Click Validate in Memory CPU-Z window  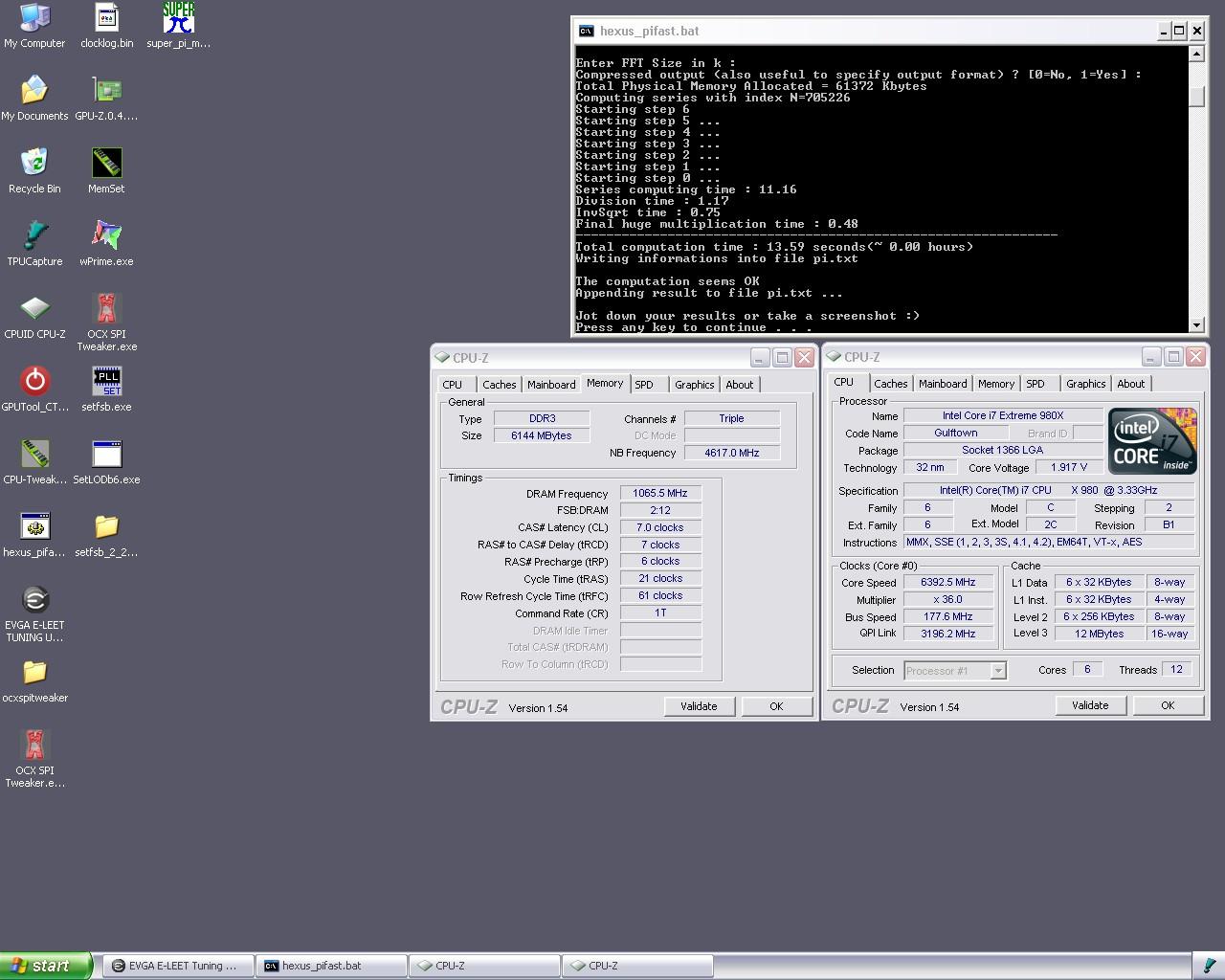699,706
